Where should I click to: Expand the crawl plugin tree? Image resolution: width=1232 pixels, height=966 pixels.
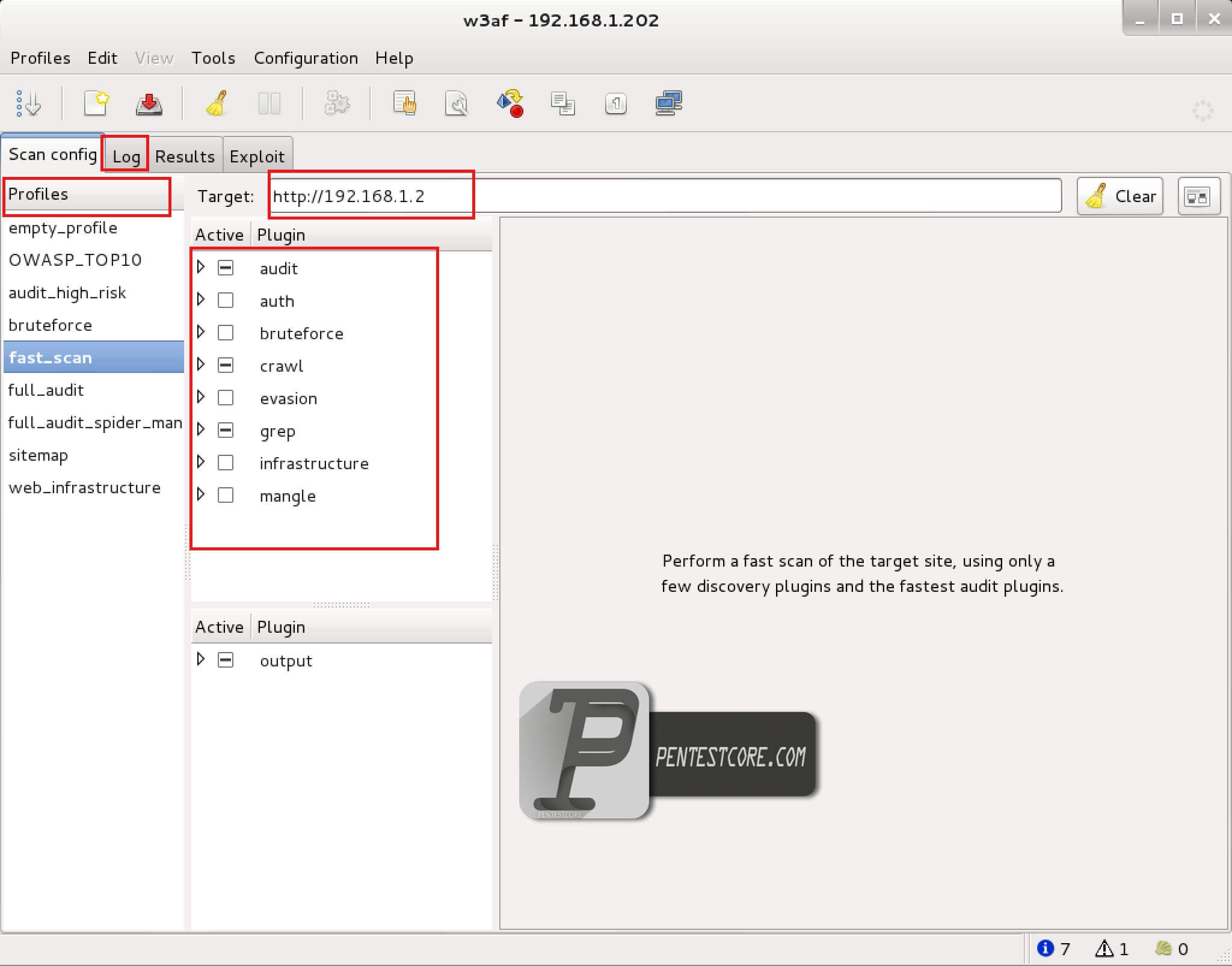pos(201,364)
